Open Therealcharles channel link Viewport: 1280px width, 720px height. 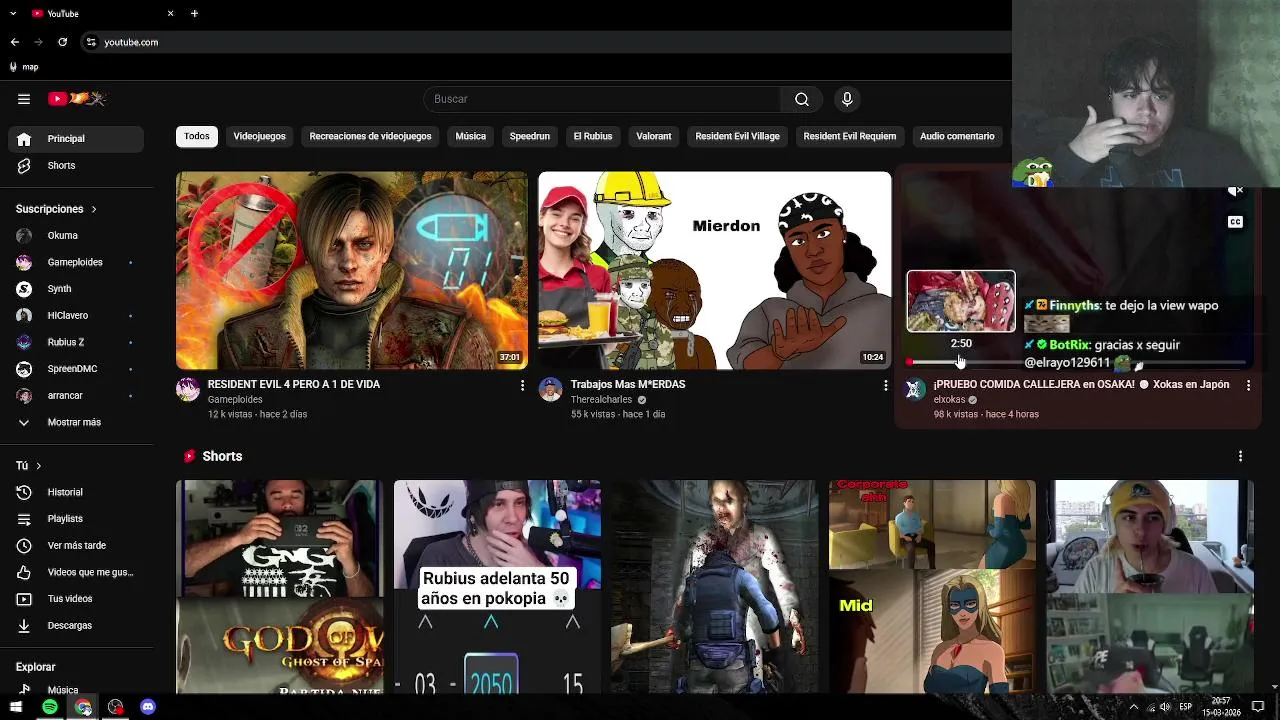coord(601,400)
